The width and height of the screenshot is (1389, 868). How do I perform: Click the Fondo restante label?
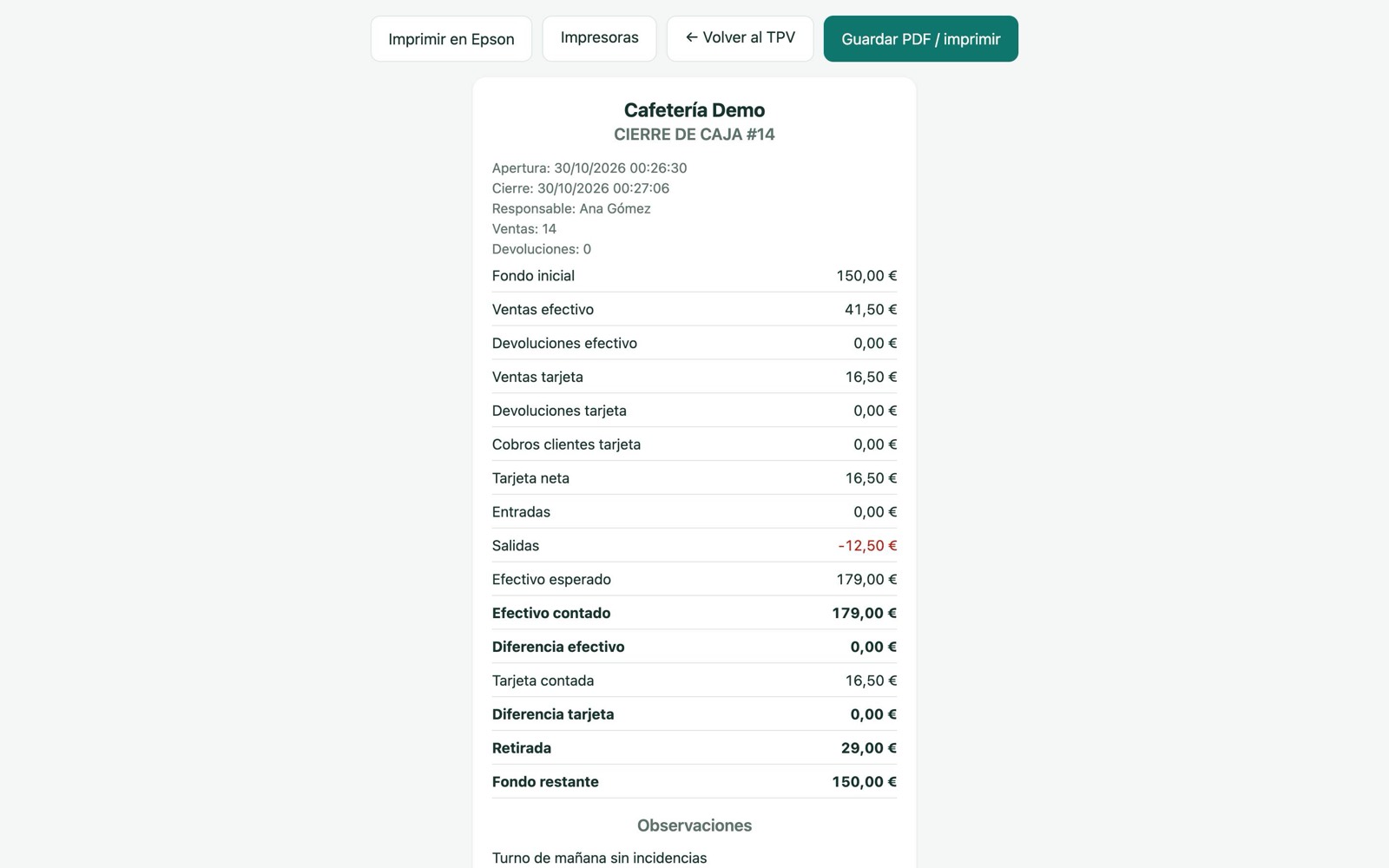[x=545, y=782]
